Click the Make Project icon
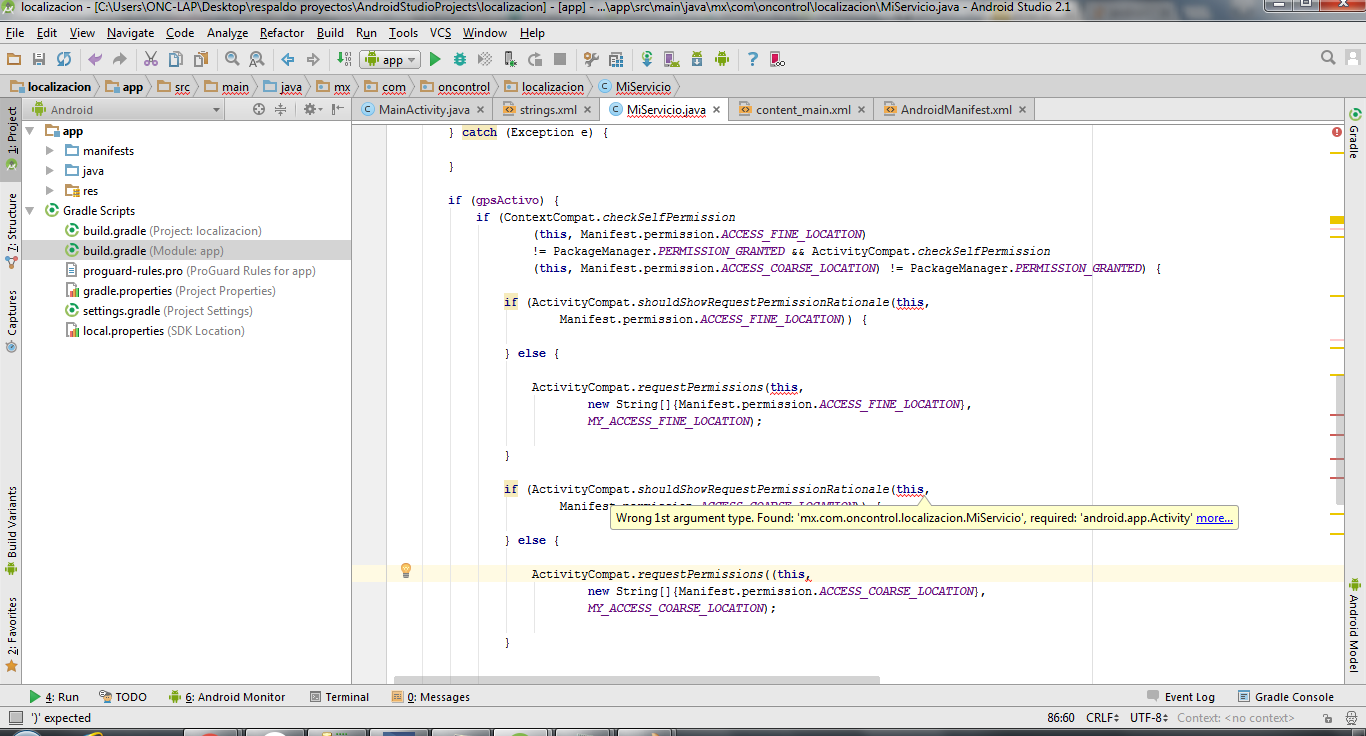Screen dimensions: 1366x736 344,59
